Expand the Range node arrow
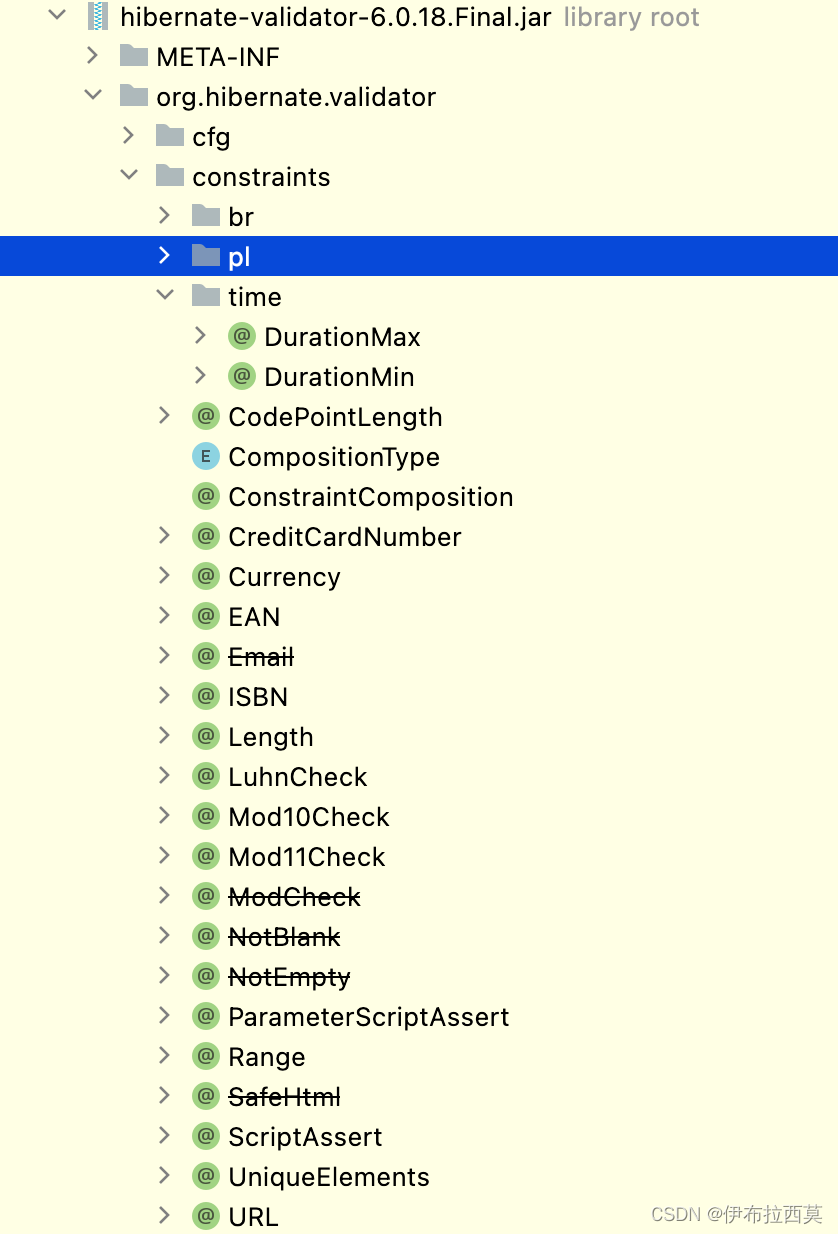This screenshot has width=838, height=1234. [x=165, y=1055]
